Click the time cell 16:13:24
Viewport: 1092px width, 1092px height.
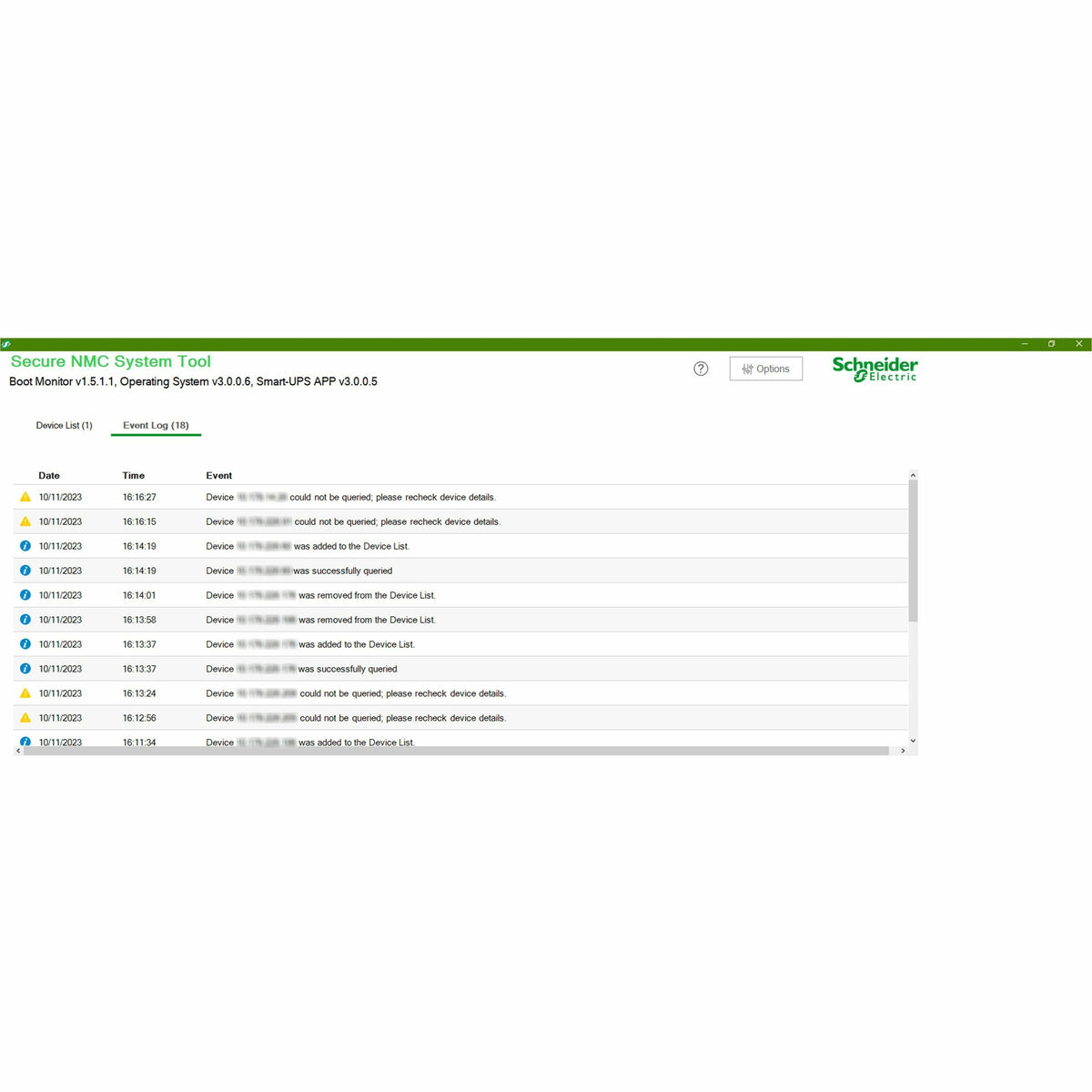[x=139, y=693]
